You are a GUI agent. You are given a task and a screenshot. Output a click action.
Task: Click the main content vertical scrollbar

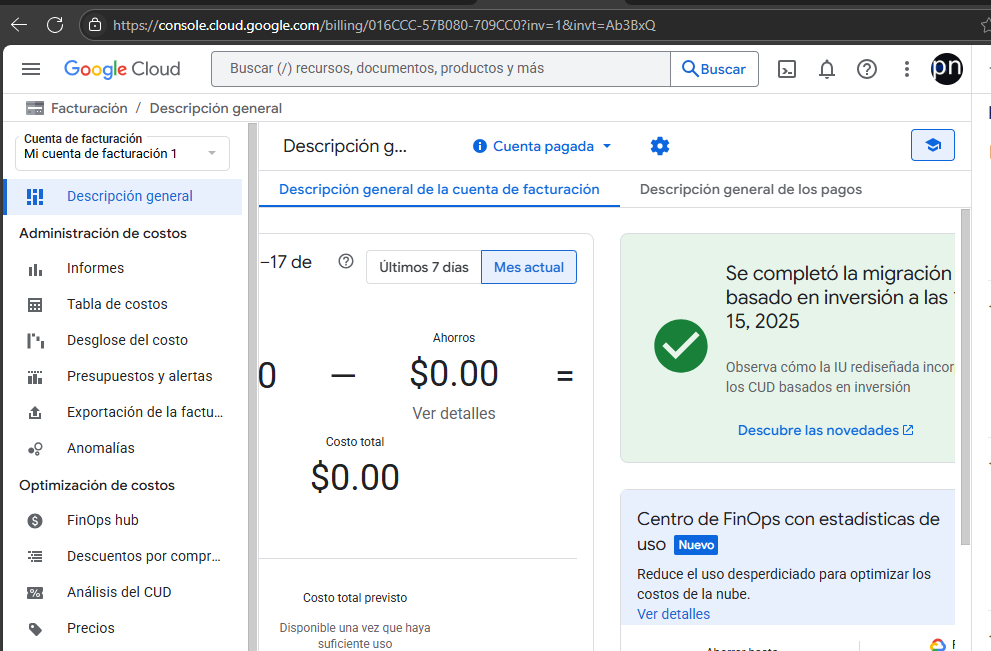(x=965, y=377)
